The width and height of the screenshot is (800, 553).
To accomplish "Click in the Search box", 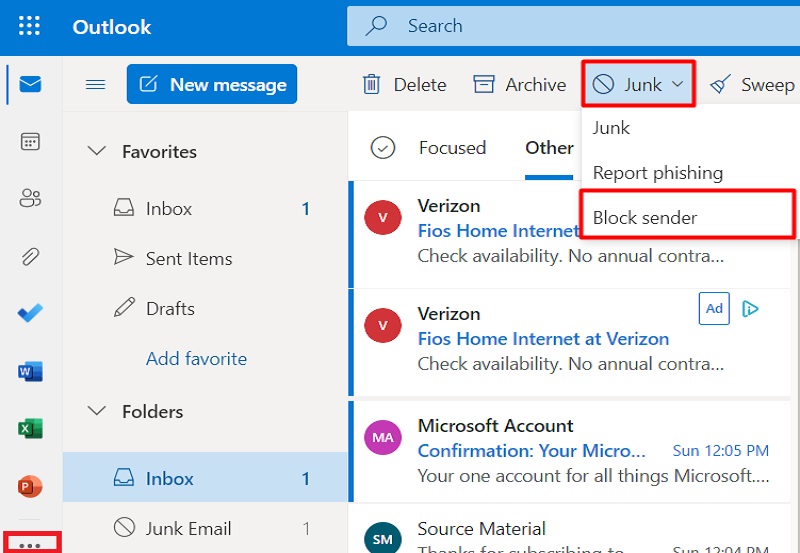I will [580, 27].
